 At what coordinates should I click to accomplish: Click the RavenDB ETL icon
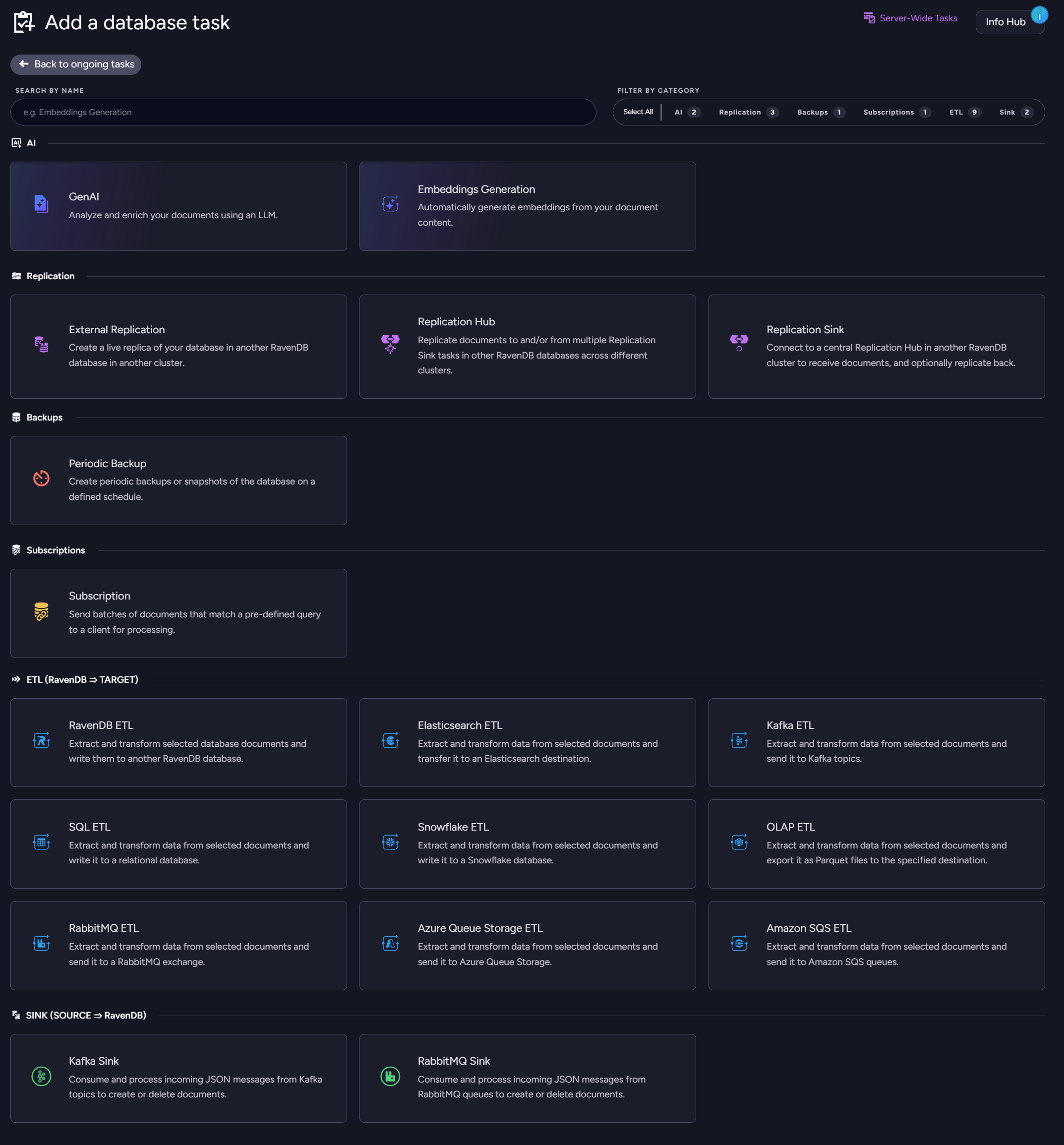(x=41, y=740)
